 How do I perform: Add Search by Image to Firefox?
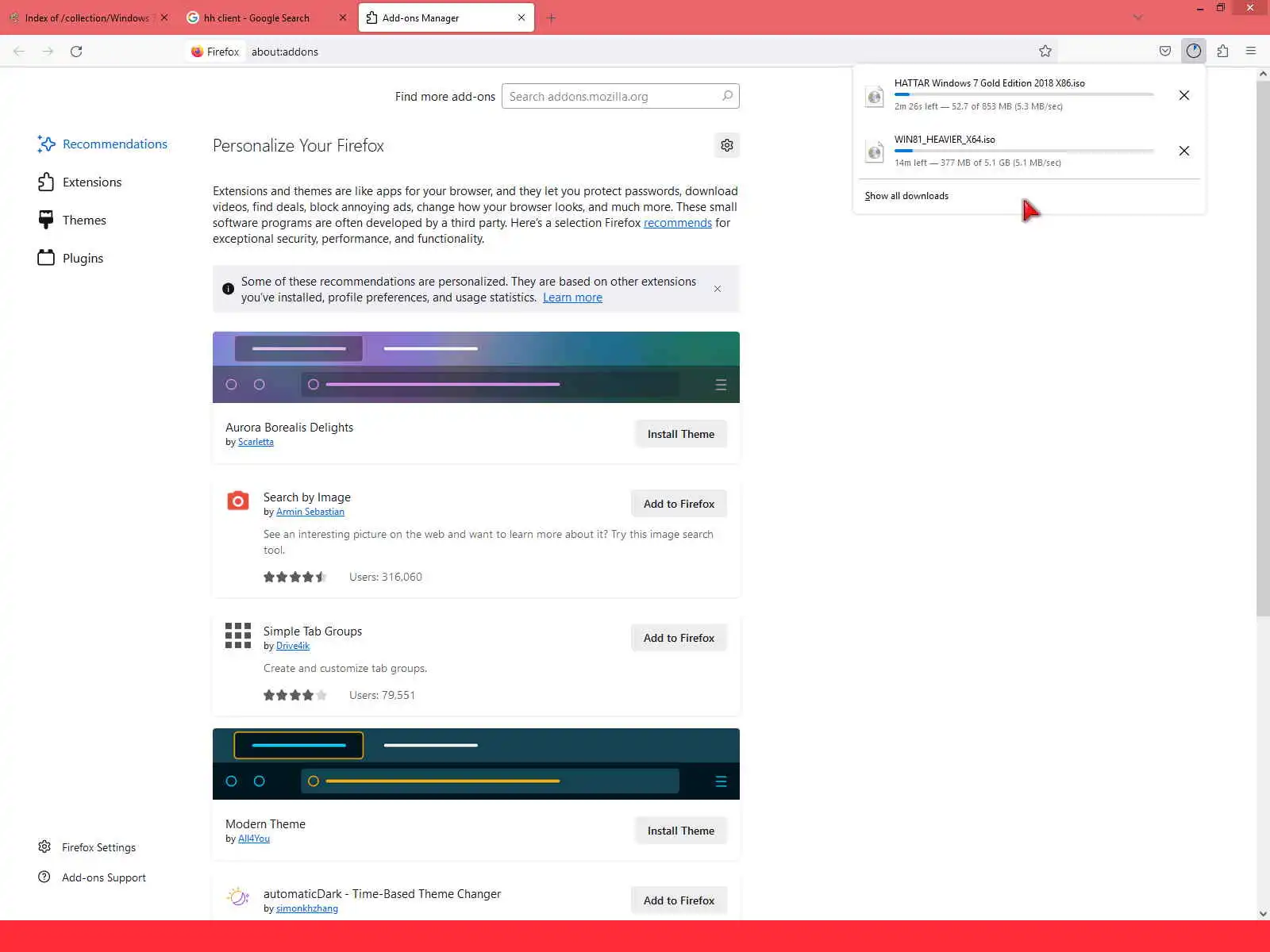pyautogui.click(x=679, y=504)
